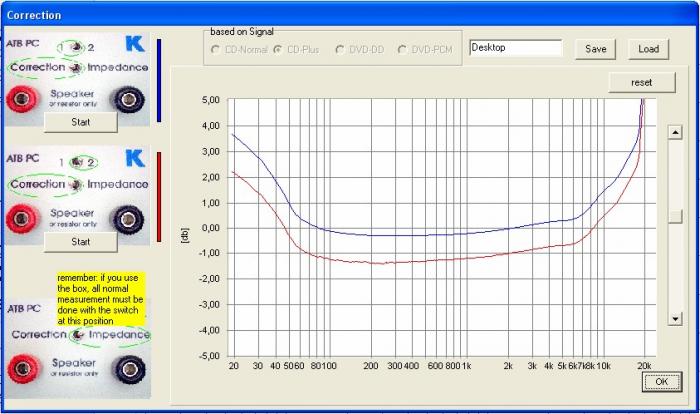Click the black speaker jack in bottom panel
Image resolution: width=700 pixels, height=414 pixels.
128,369
